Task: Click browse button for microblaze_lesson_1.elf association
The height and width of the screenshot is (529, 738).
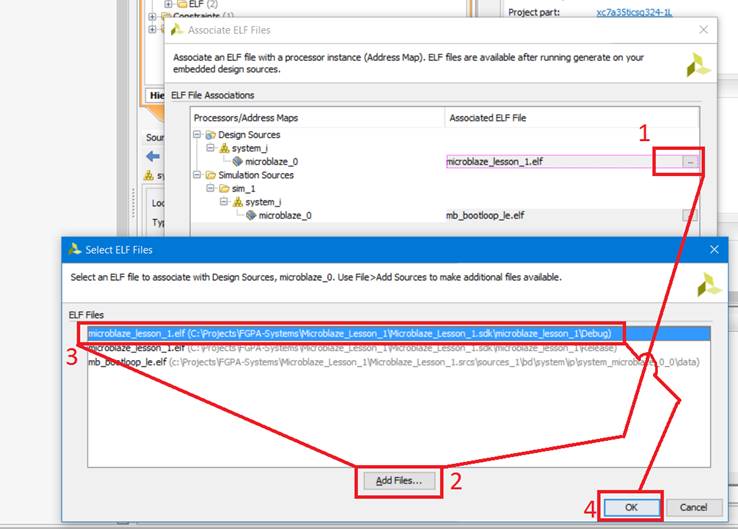Action: pos(689,161)
